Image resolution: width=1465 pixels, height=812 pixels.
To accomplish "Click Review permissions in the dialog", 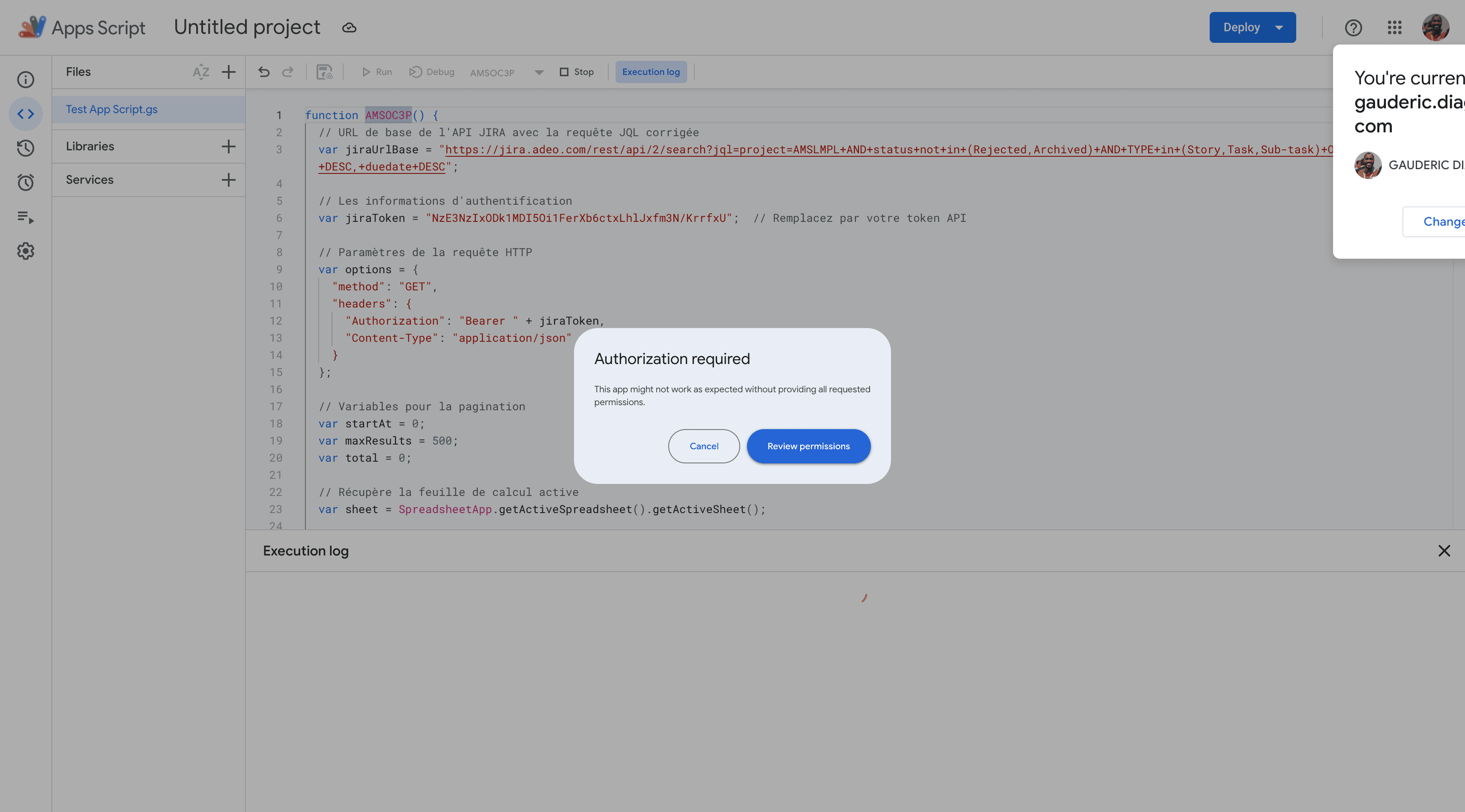I will [x=808, y=446].
